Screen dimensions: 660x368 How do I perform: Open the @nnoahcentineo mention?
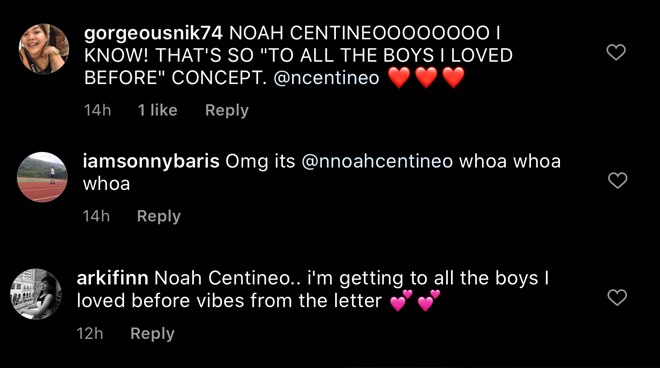[x=377, y=162]
